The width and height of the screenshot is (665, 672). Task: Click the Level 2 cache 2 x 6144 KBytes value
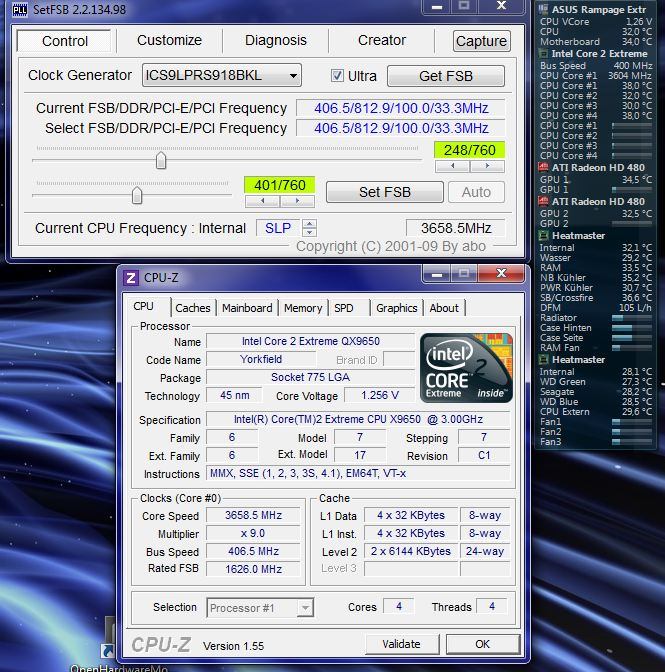410,551
